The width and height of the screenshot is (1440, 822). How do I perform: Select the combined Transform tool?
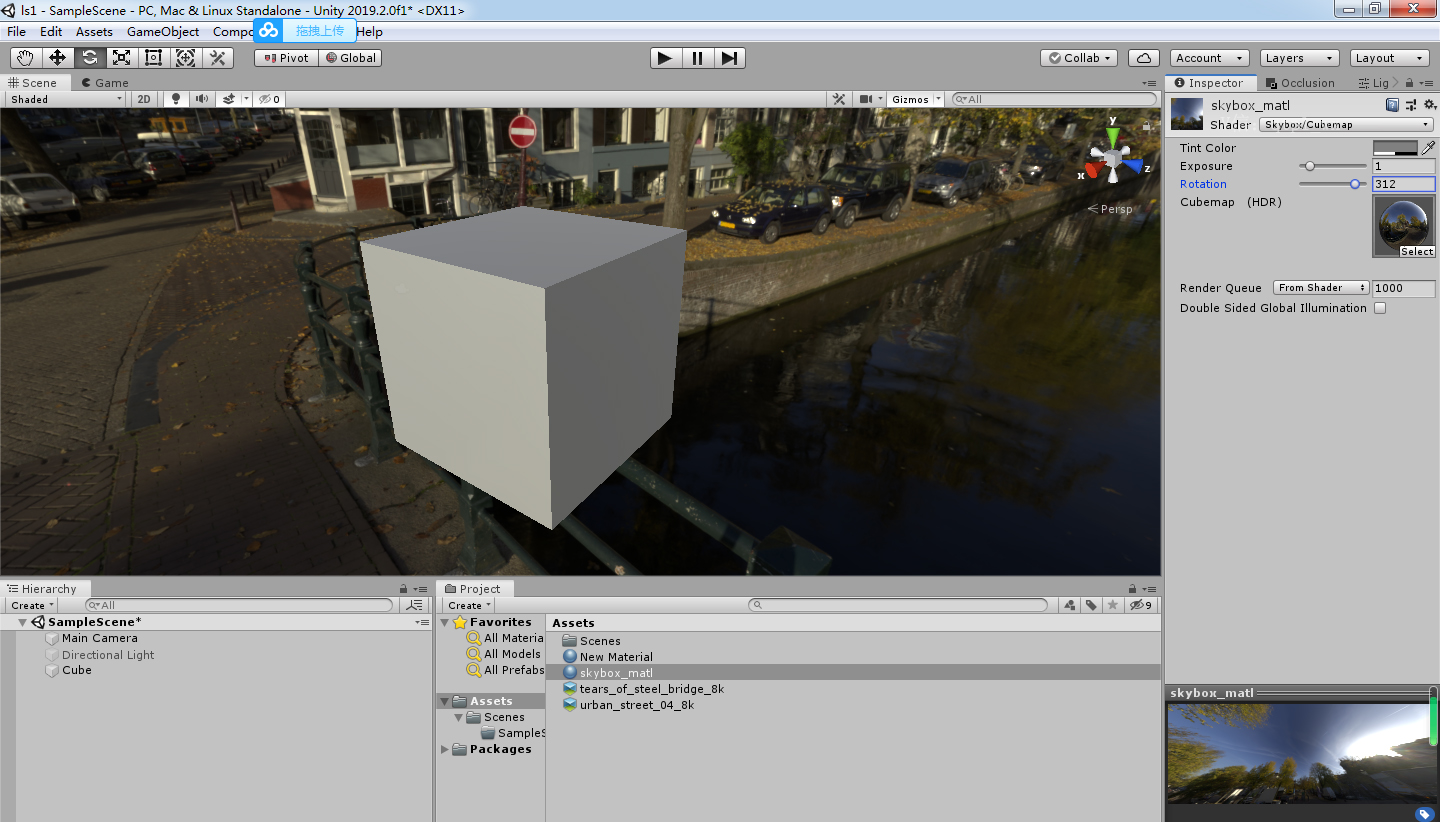pos(186,58)
